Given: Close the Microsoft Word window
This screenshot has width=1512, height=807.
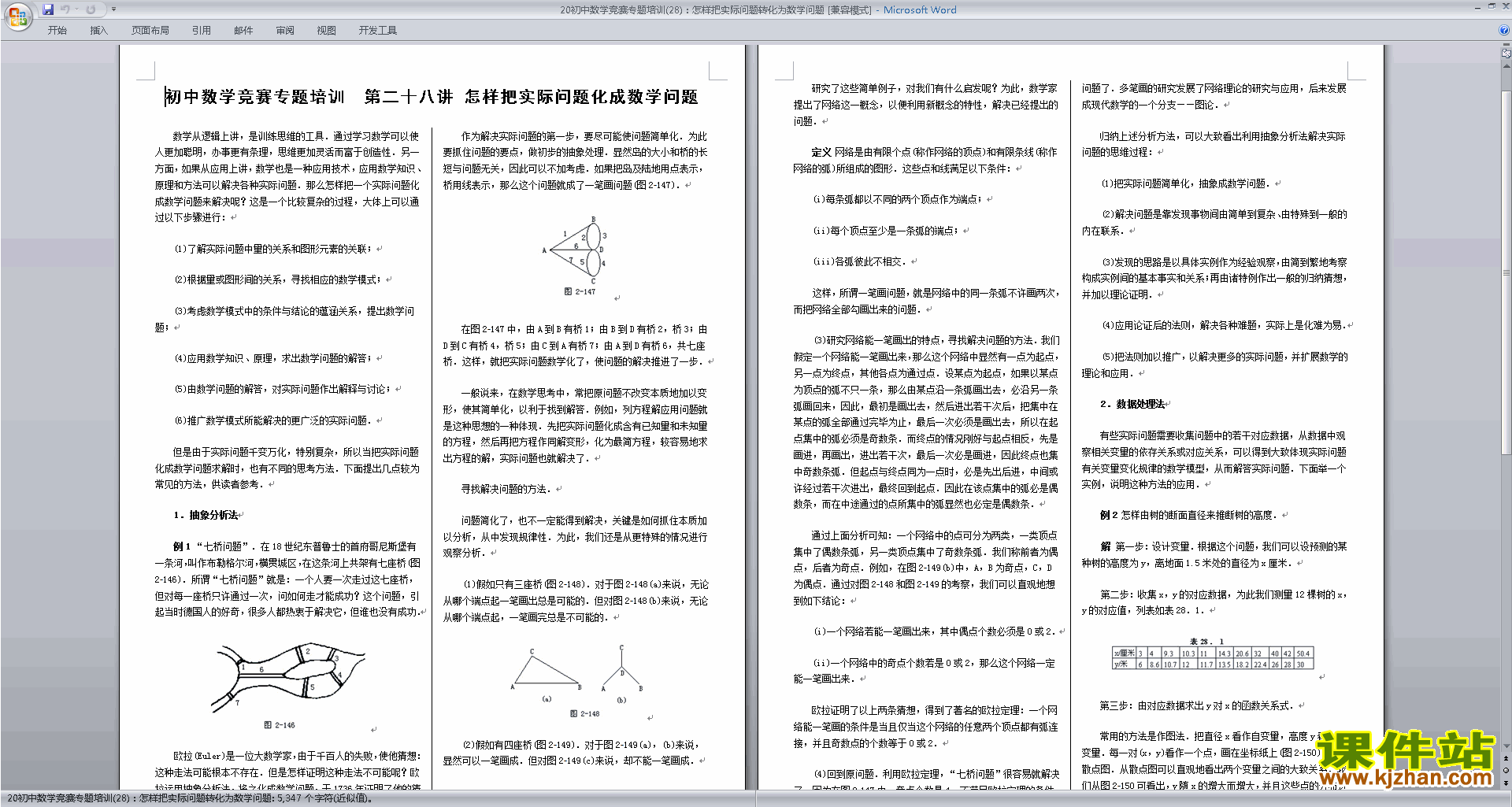Looking at the screenshot, I should 1505,7.
